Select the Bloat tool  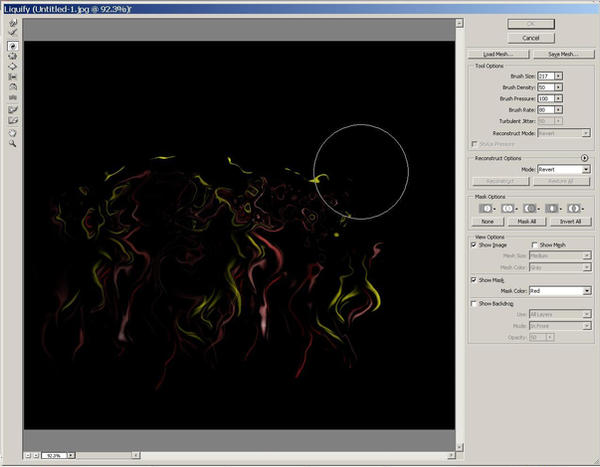click(13, 67)
